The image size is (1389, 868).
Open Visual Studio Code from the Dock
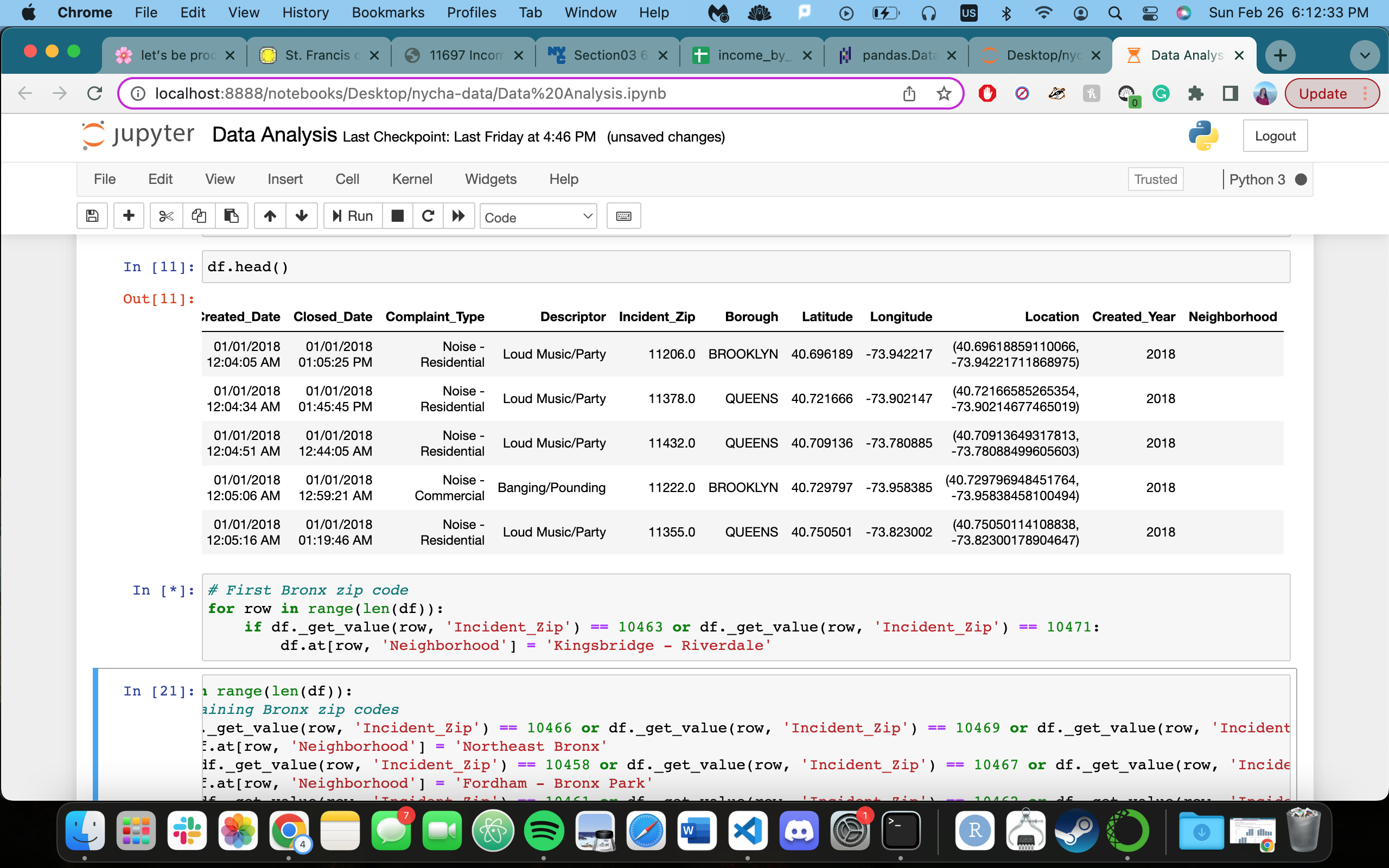[748, 831]
